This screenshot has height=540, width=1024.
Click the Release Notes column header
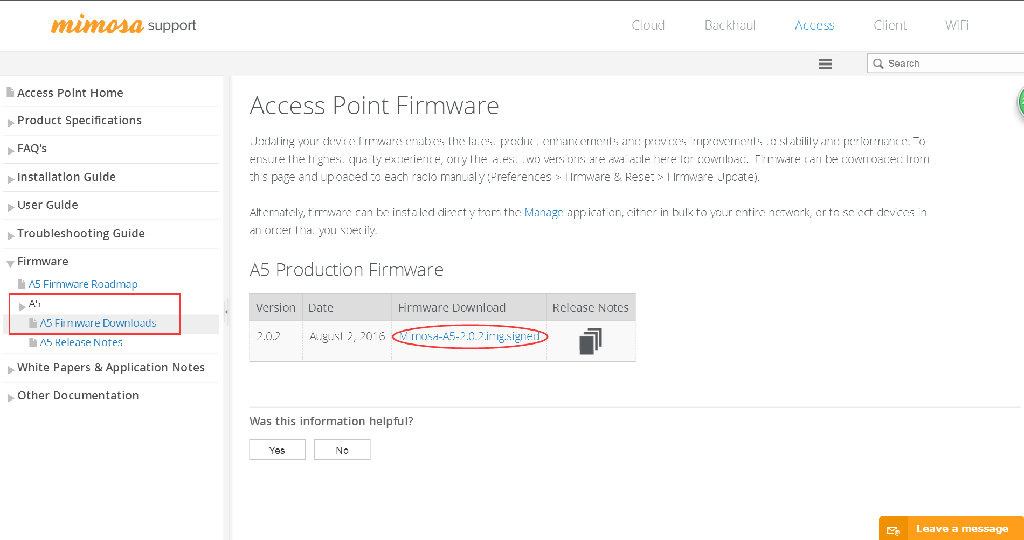click(x=590, y=308)
